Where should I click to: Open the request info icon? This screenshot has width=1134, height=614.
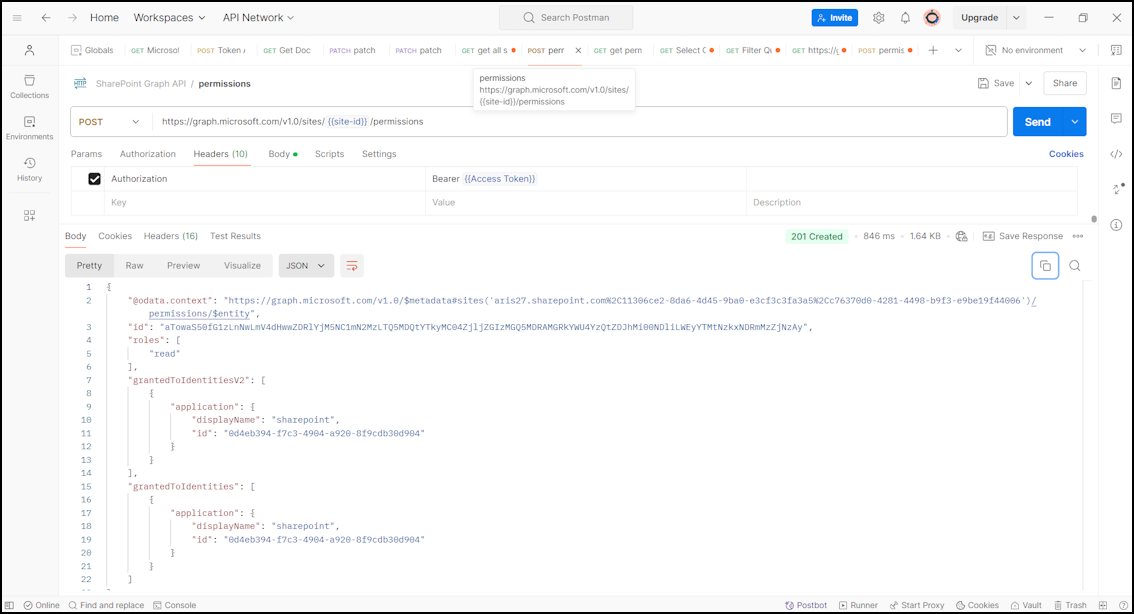tap(1116, 225)
